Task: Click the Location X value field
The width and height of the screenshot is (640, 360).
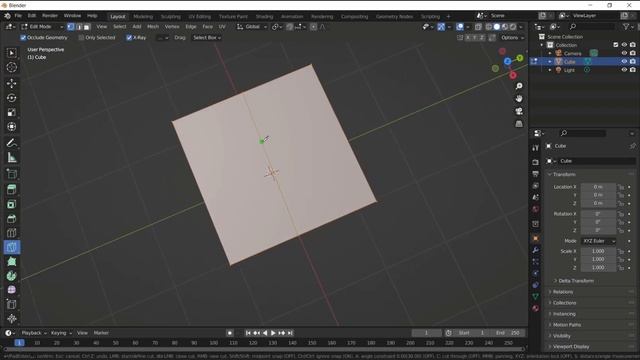Action: click(598, 187)
